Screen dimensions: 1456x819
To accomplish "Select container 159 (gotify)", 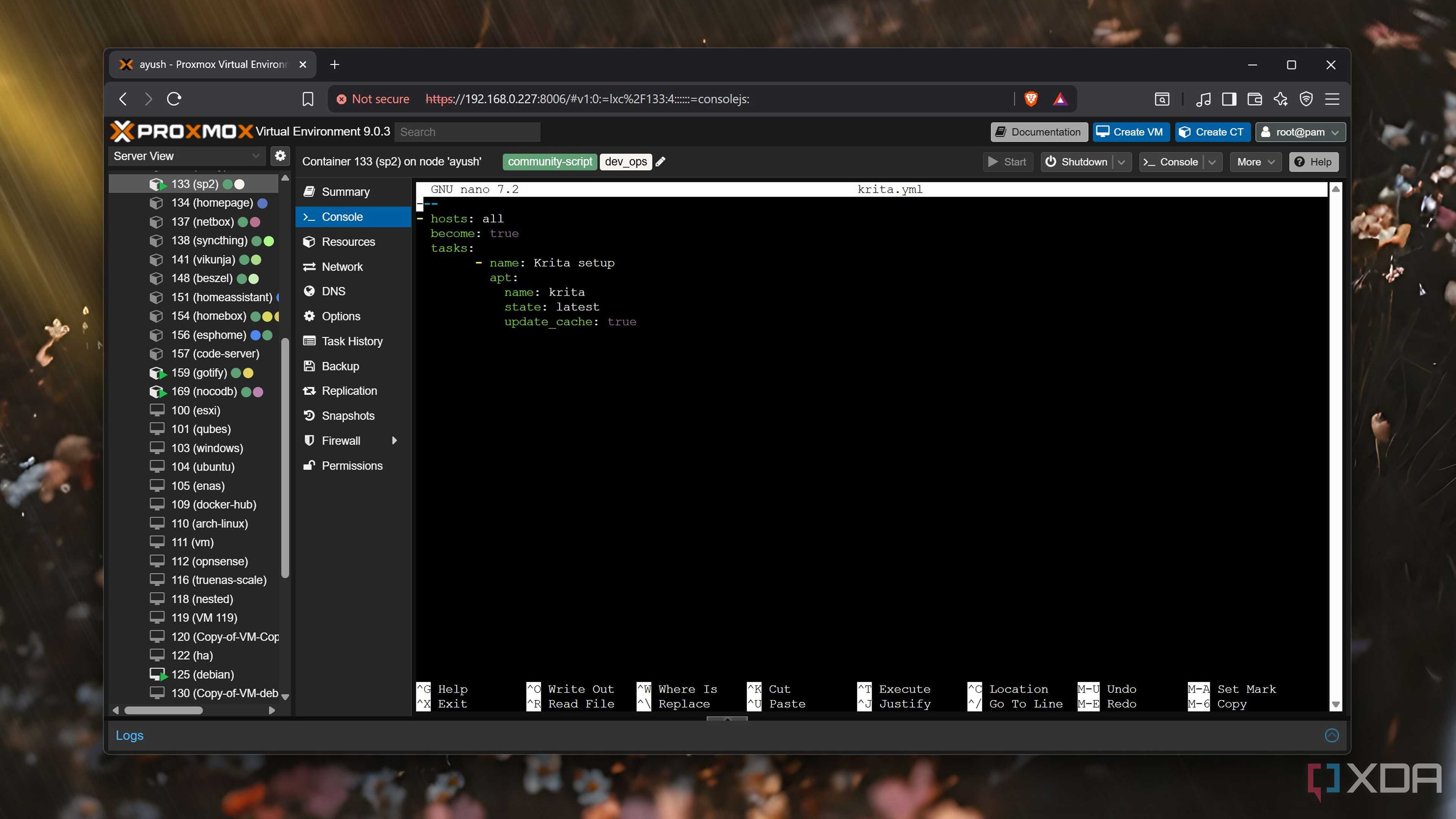I will coord(193,372).
